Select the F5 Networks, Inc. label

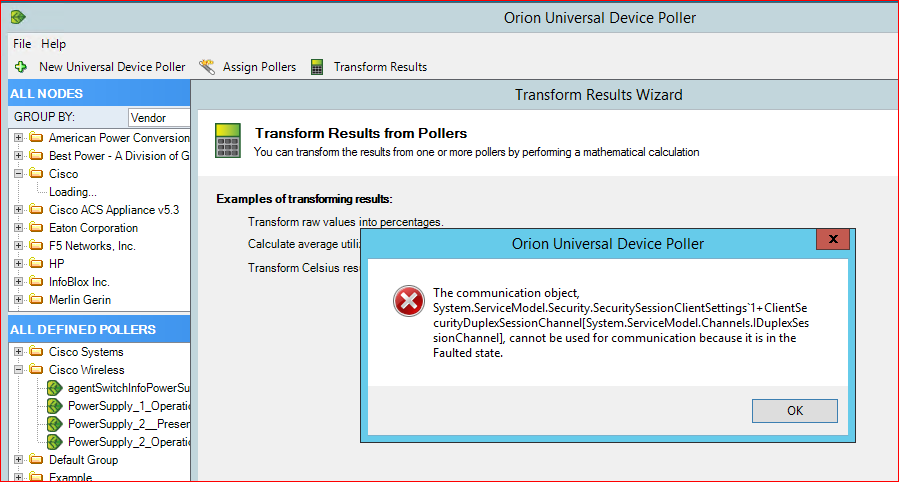click(x=92, y=246)
